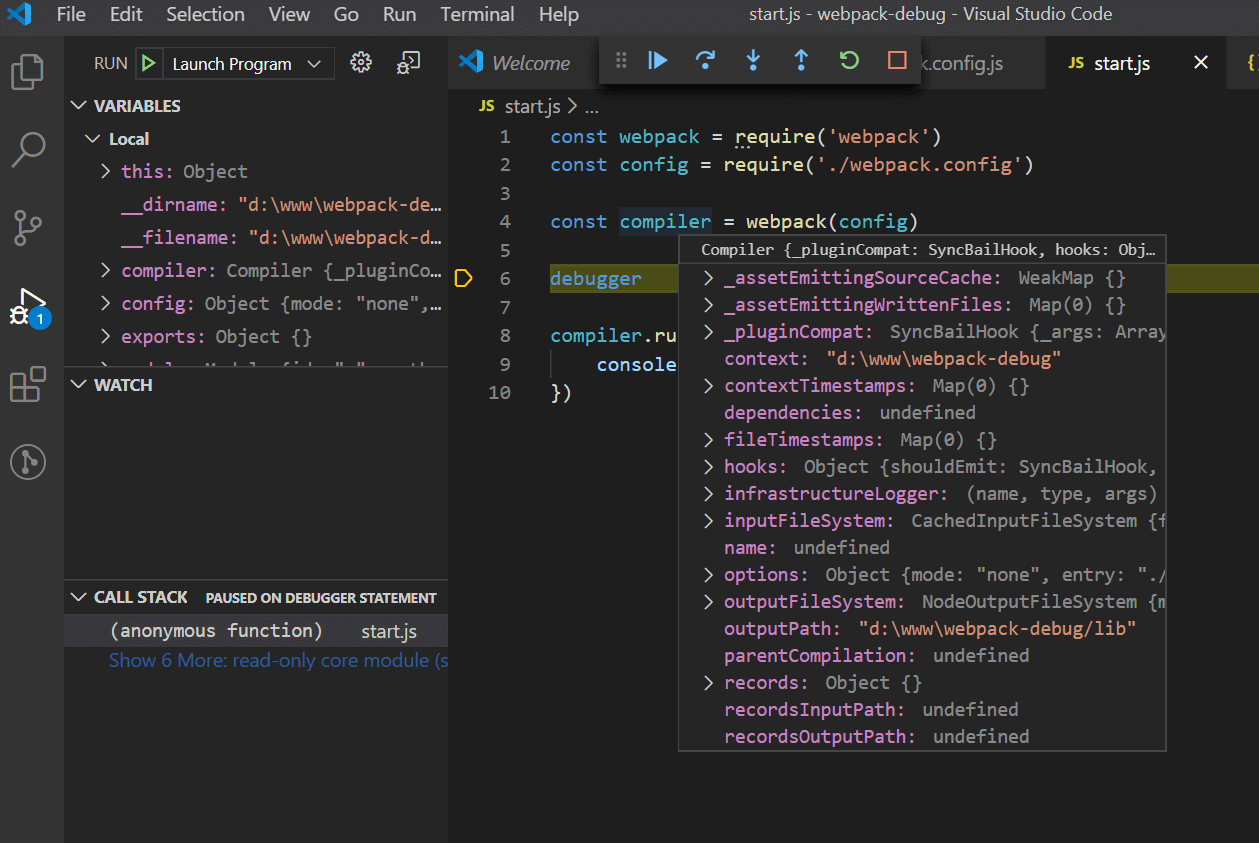Click Restart in debug toolbar
The width and height of the screenshot is (1259, 843).
click(849, 61)
